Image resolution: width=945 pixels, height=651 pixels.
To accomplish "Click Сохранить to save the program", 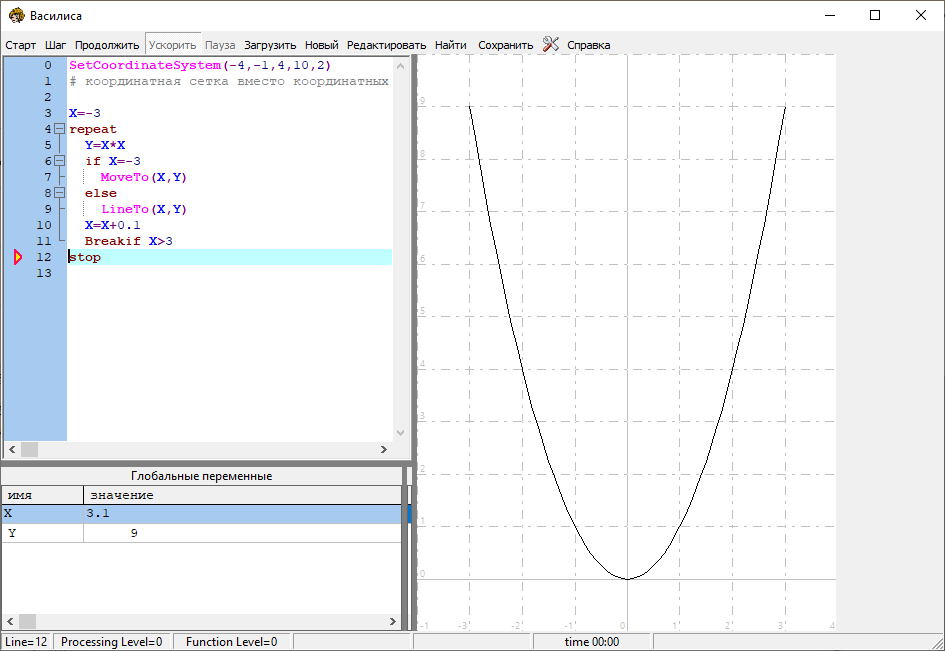I will pyautogui.click(x=505, y=45).
